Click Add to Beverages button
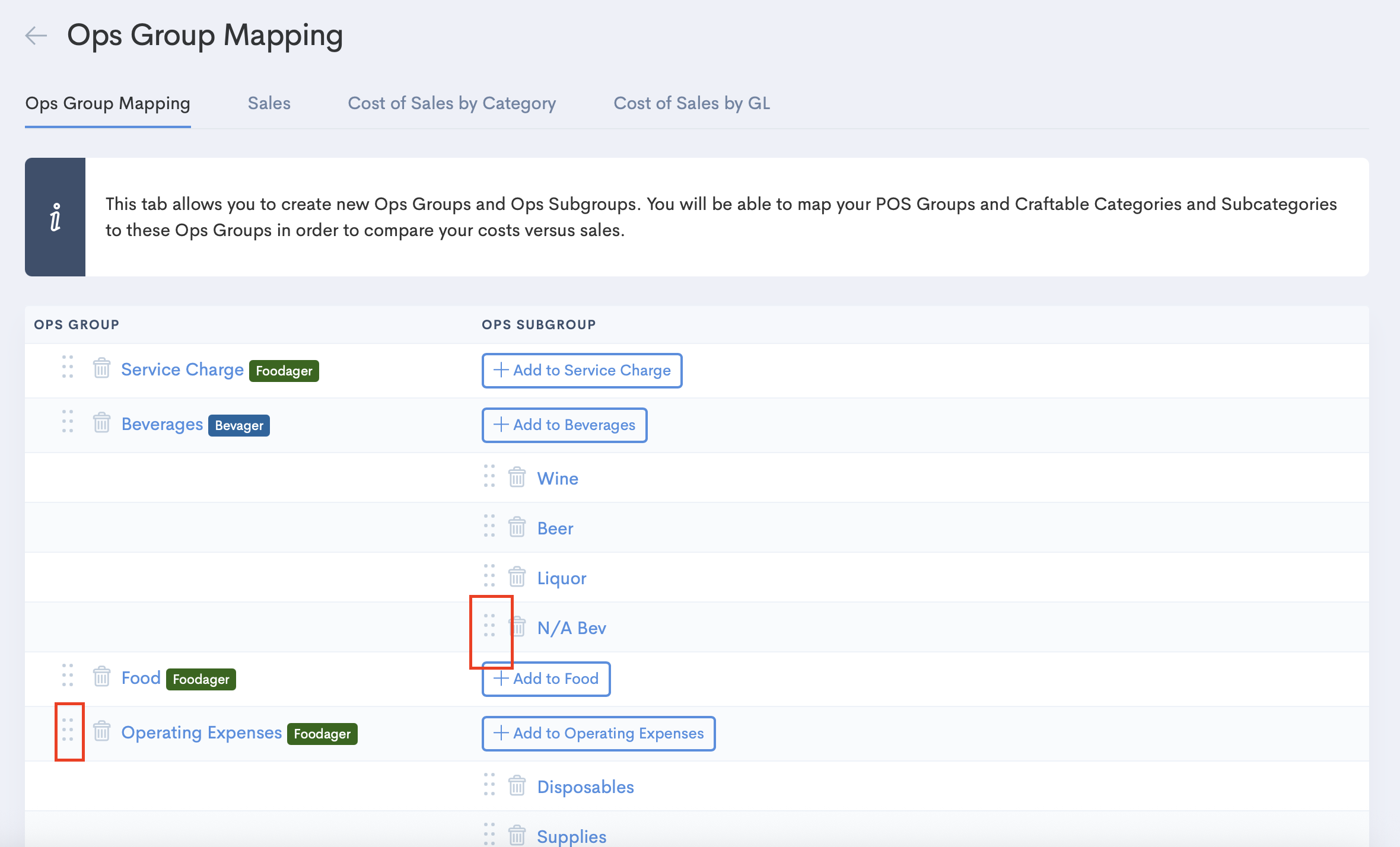 564,425
